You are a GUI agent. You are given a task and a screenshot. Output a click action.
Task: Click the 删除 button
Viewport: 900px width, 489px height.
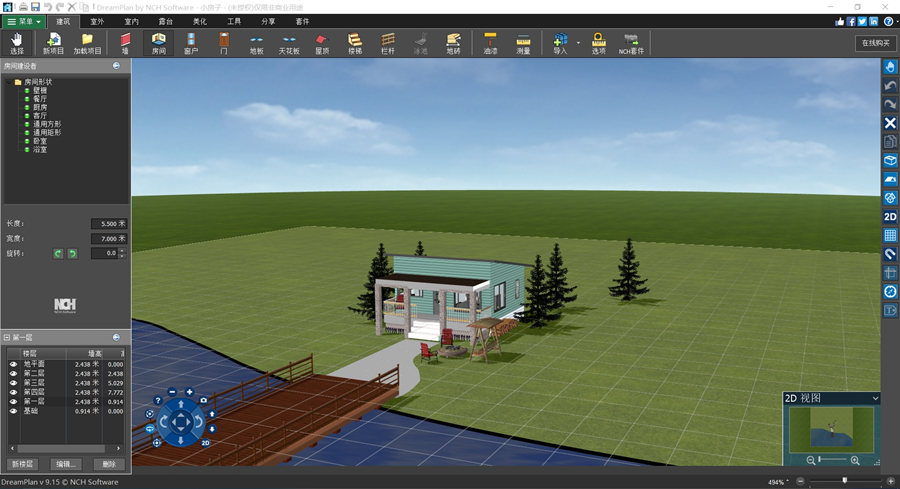[108, 464]
